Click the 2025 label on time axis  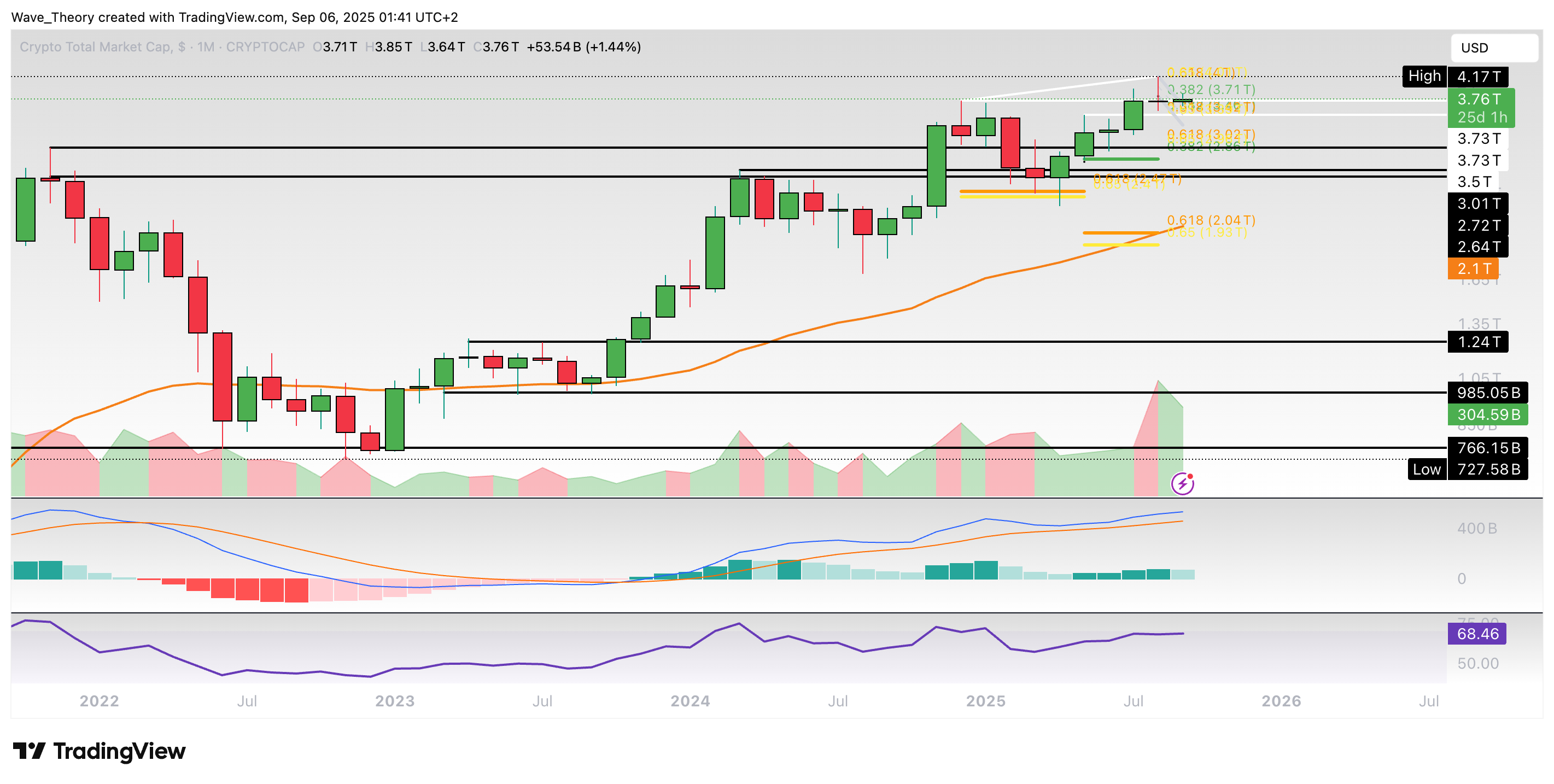click(985, 701)
